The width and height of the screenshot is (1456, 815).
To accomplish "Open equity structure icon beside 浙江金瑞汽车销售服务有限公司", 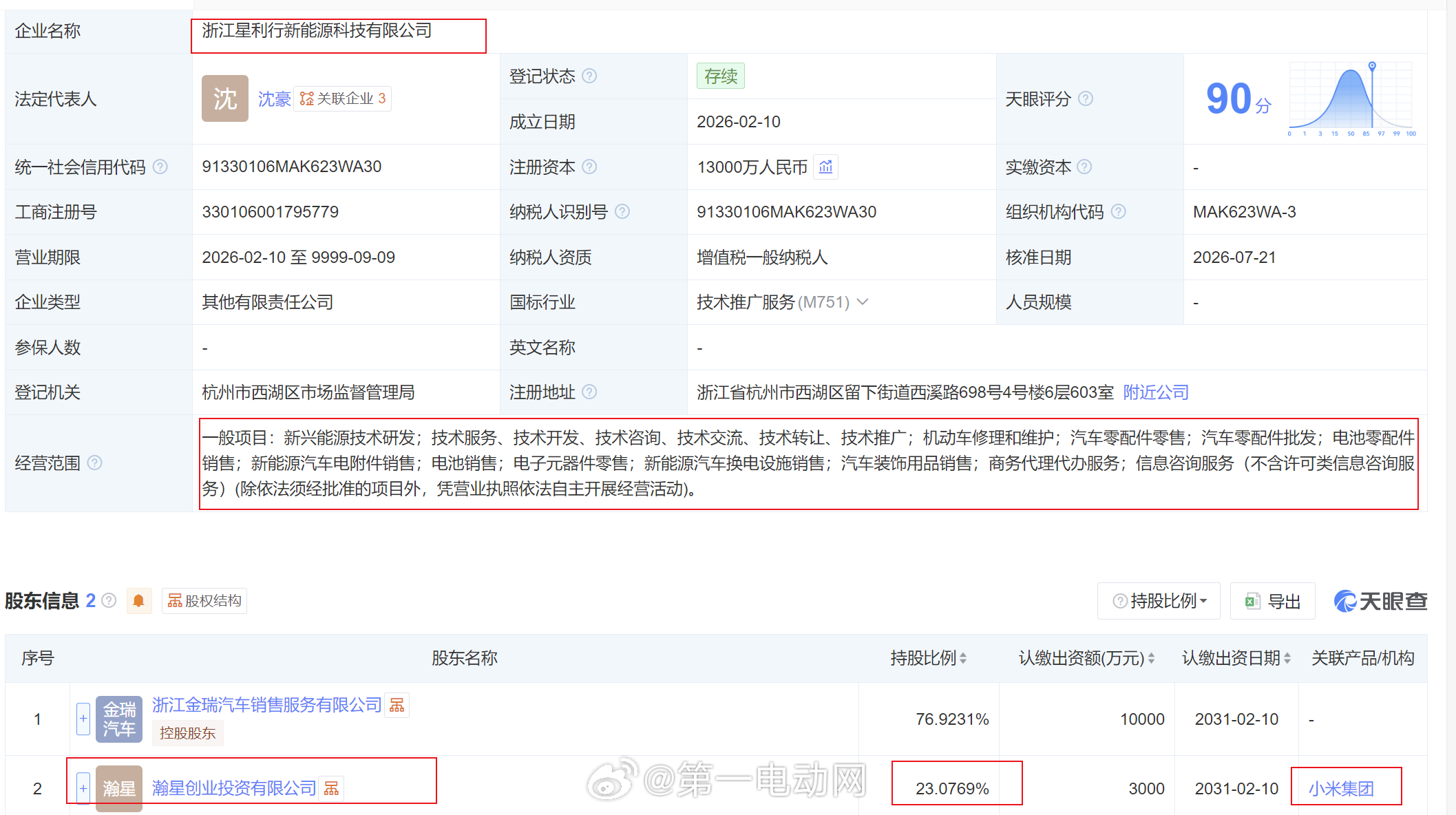I will point(397,705).
